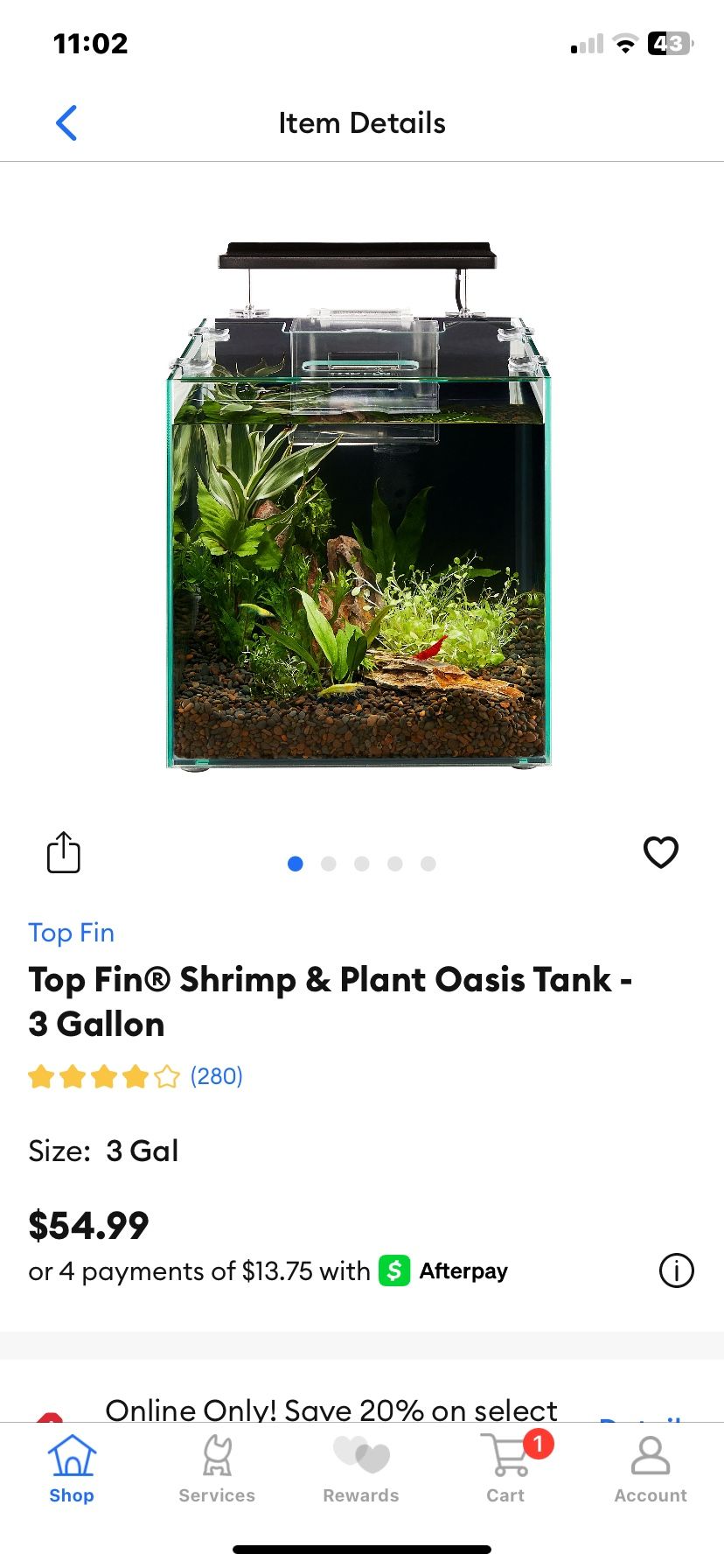Tap the Afterpay logo

pyautogui.click(x=443, y=1270)
